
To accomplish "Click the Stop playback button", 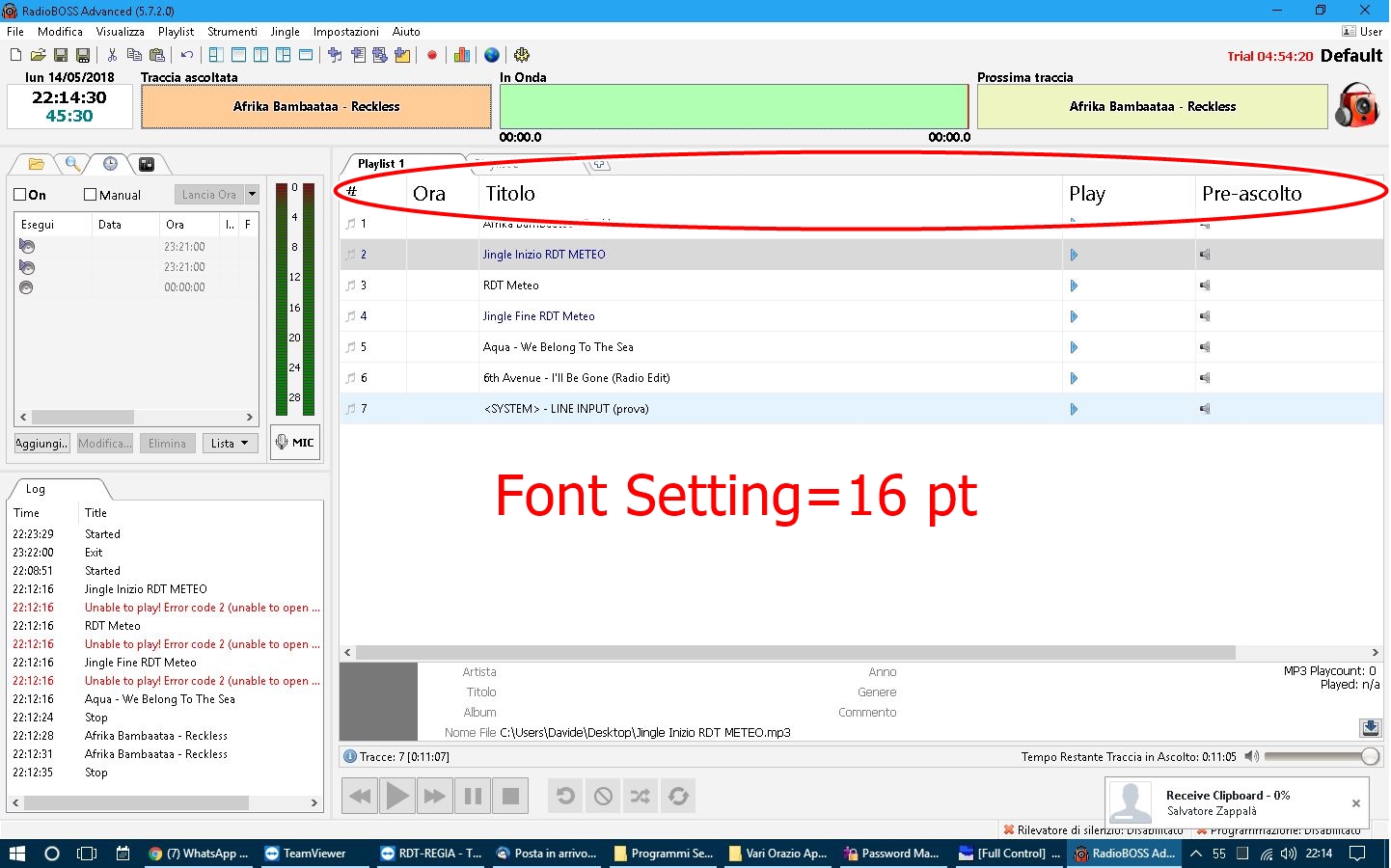I will 510,796.
